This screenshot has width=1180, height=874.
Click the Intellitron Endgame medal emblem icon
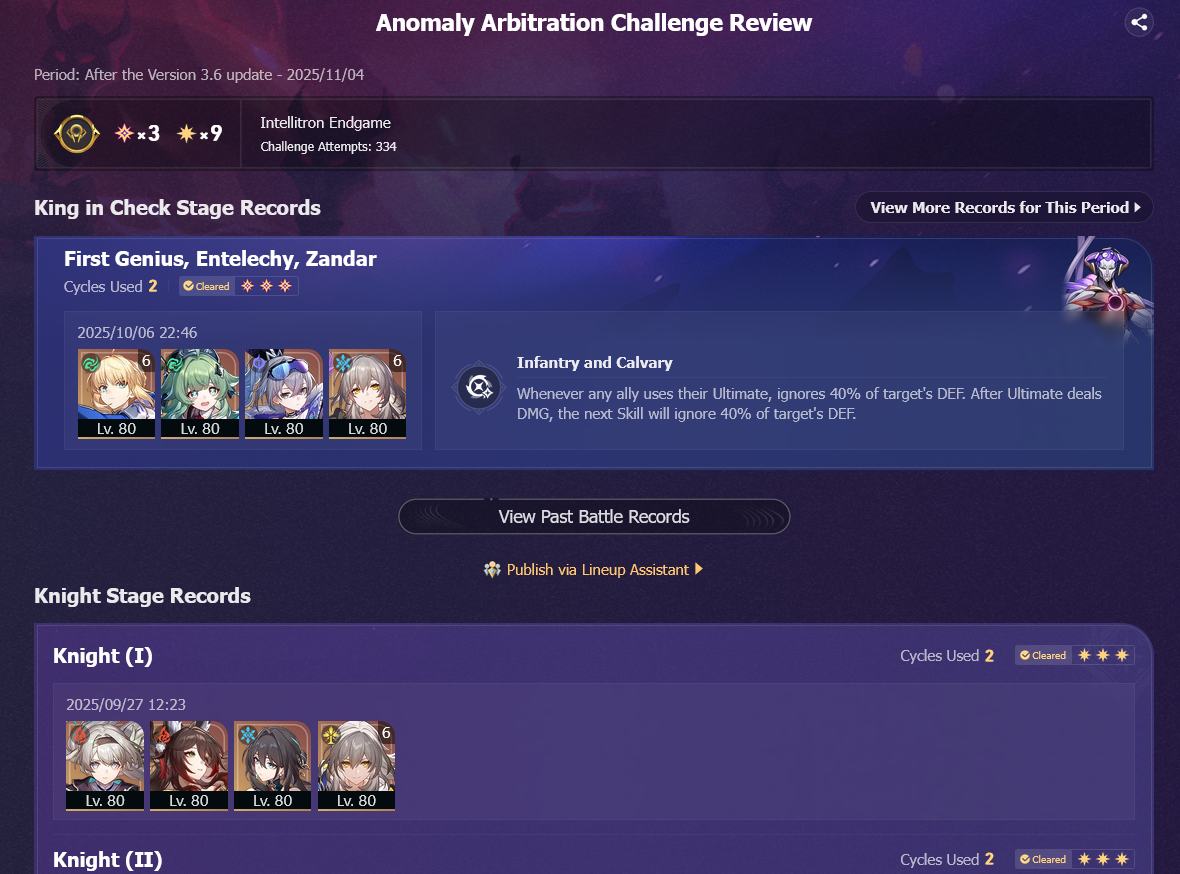coord(76,134)
